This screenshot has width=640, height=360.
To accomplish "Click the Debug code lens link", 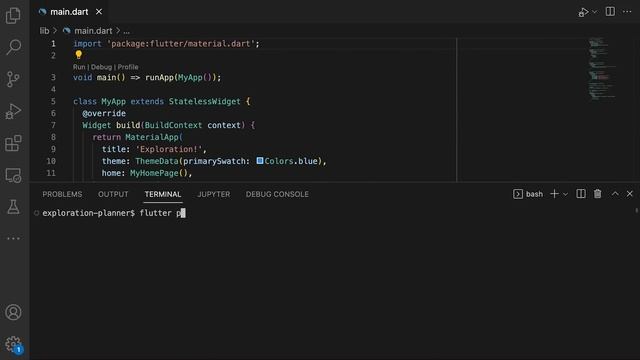I will (x=101, y=67).
